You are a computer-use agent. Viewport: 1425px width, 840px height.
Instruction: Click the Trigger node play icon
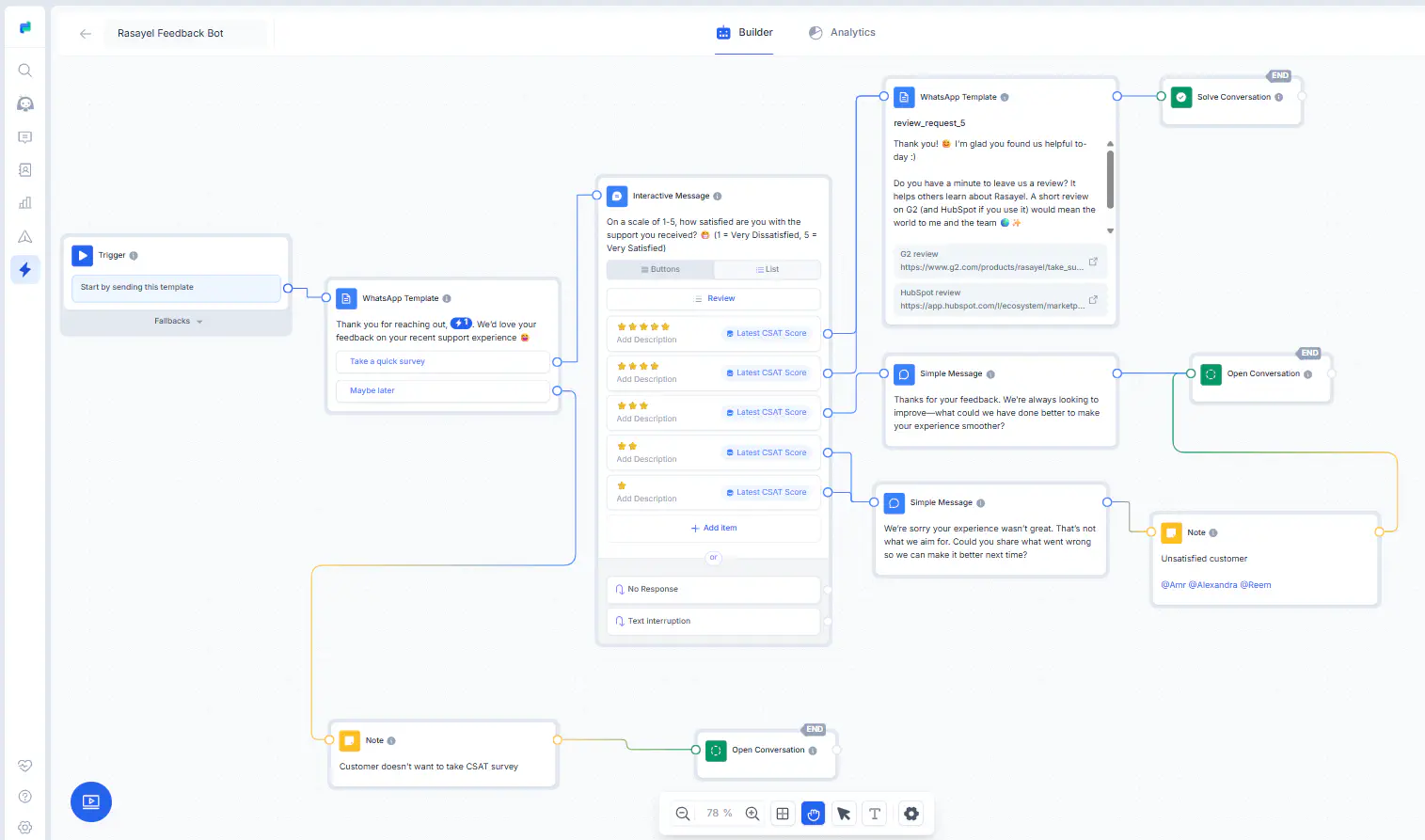(x=83, y=255)
